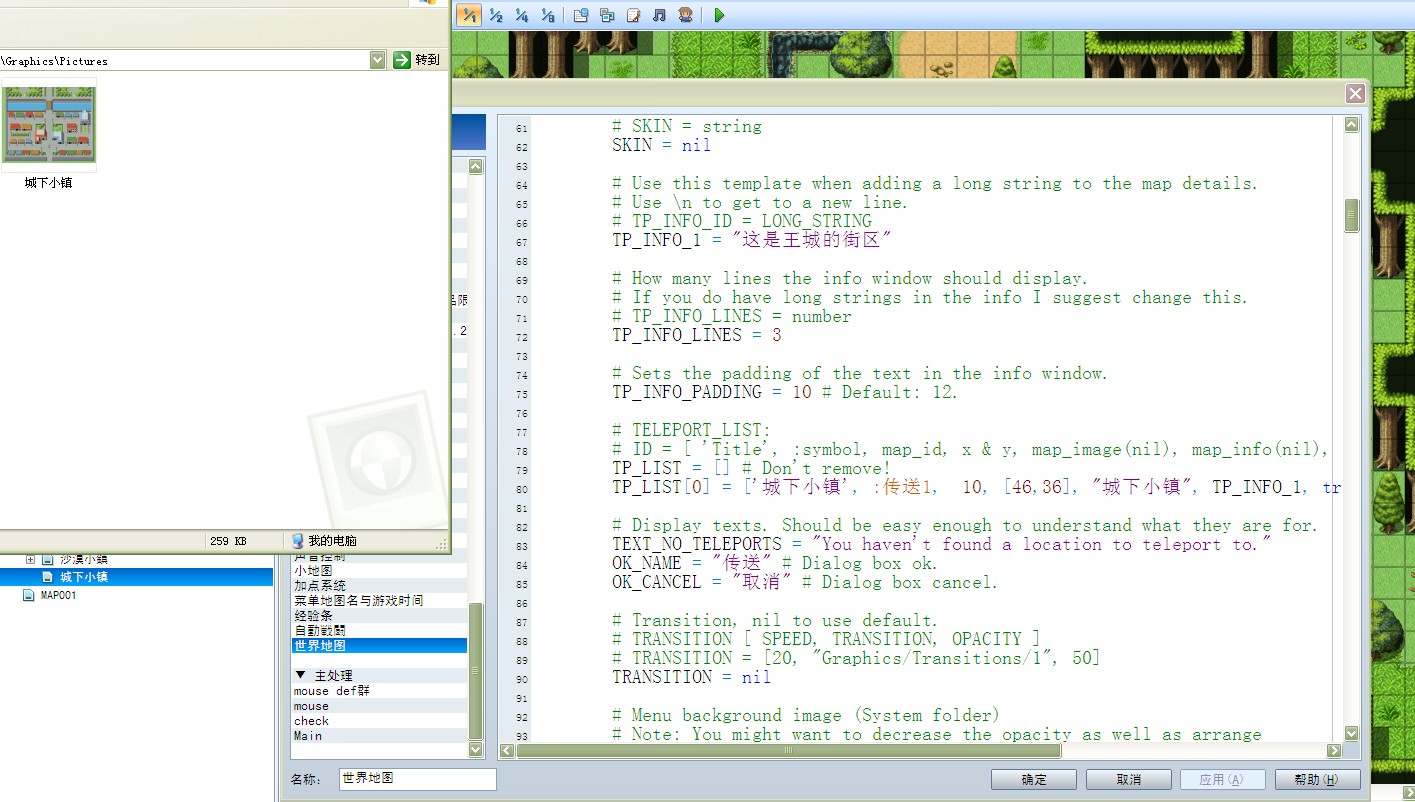Screen dimensions: 1415x802
Task: Open the 城下小镇 picture thumbnail
Action: [49, 125]
